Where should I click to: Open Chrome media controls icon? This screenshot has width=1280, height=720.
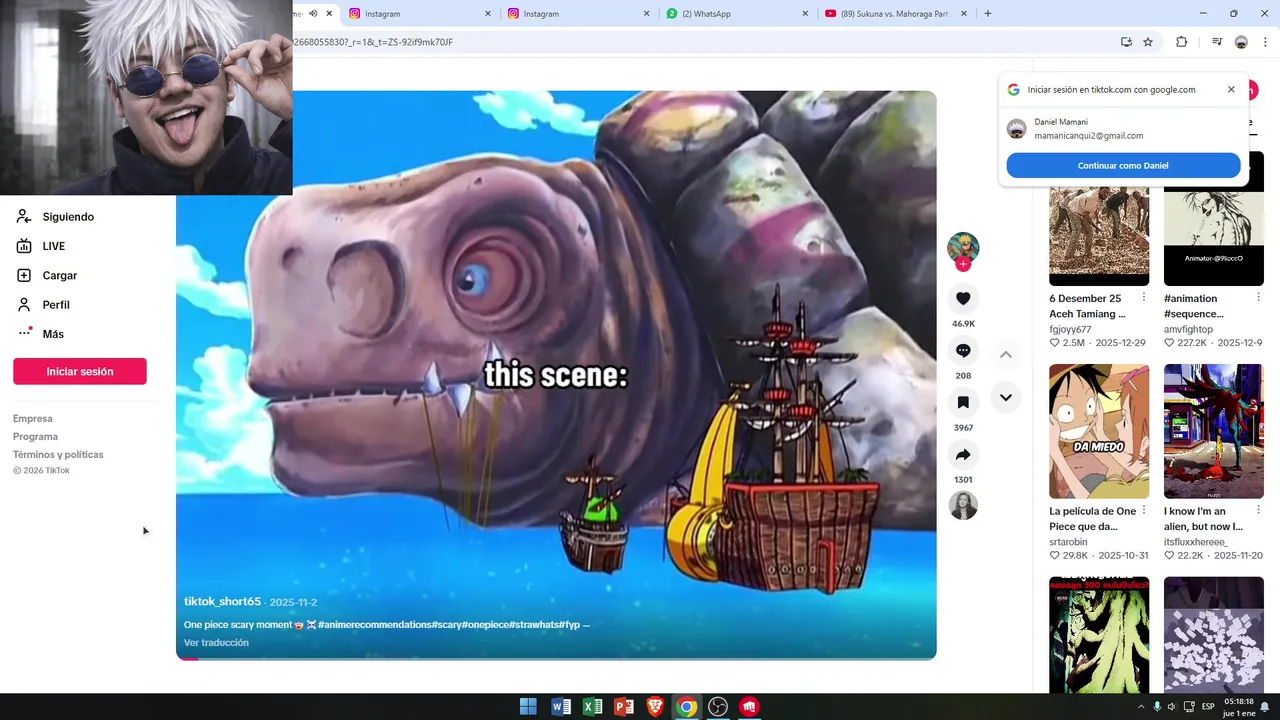point(1217,42)
